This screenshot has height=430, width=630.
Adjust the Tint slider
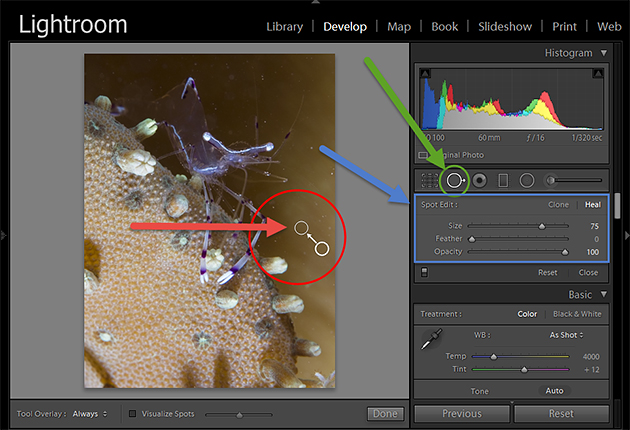tap(521, 369)
